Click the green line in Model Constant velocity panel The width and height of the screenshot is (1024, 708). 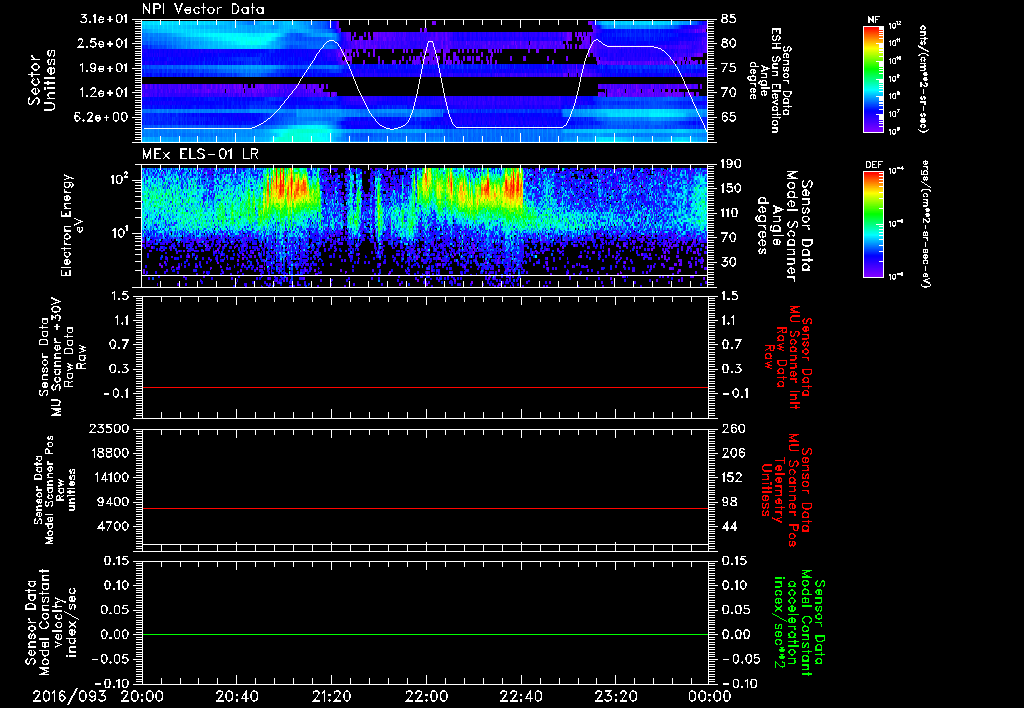click(425, 634)
